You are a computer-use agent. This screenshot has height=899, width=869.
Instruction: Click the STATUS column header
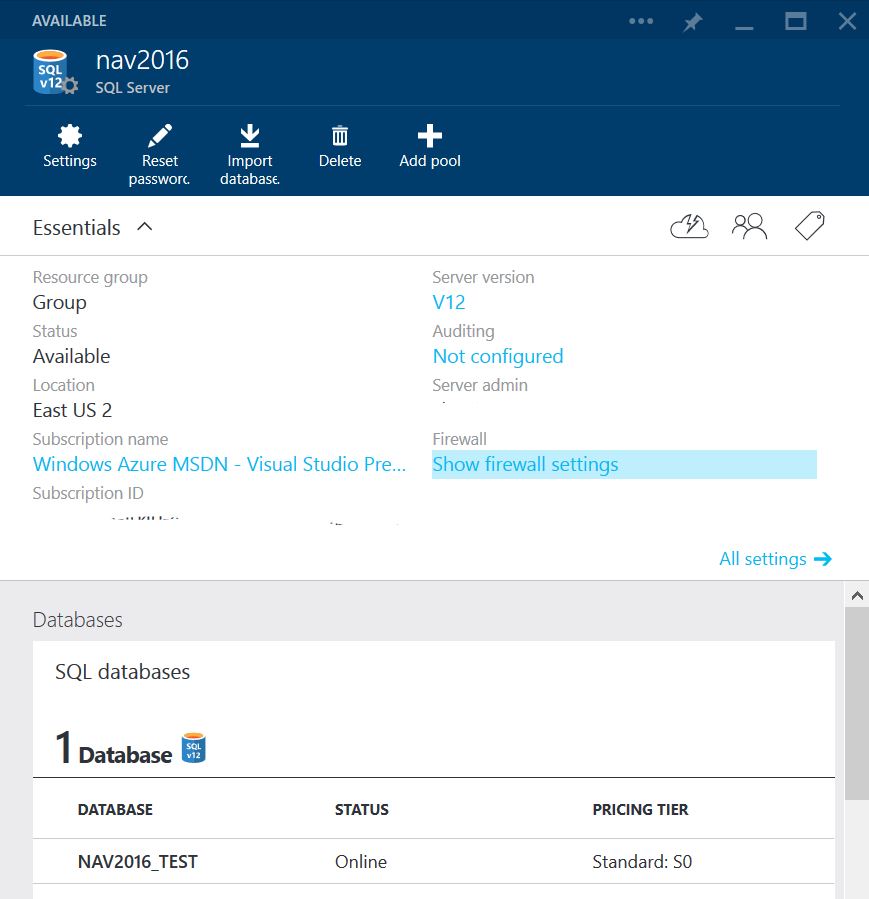362,810
